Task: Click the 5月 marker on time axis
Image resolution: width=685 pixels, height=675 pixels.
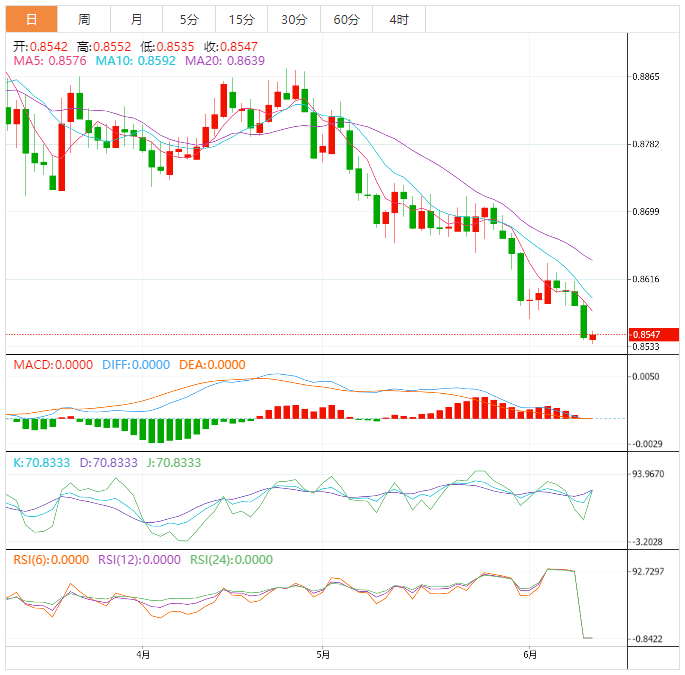Action: 321,656
